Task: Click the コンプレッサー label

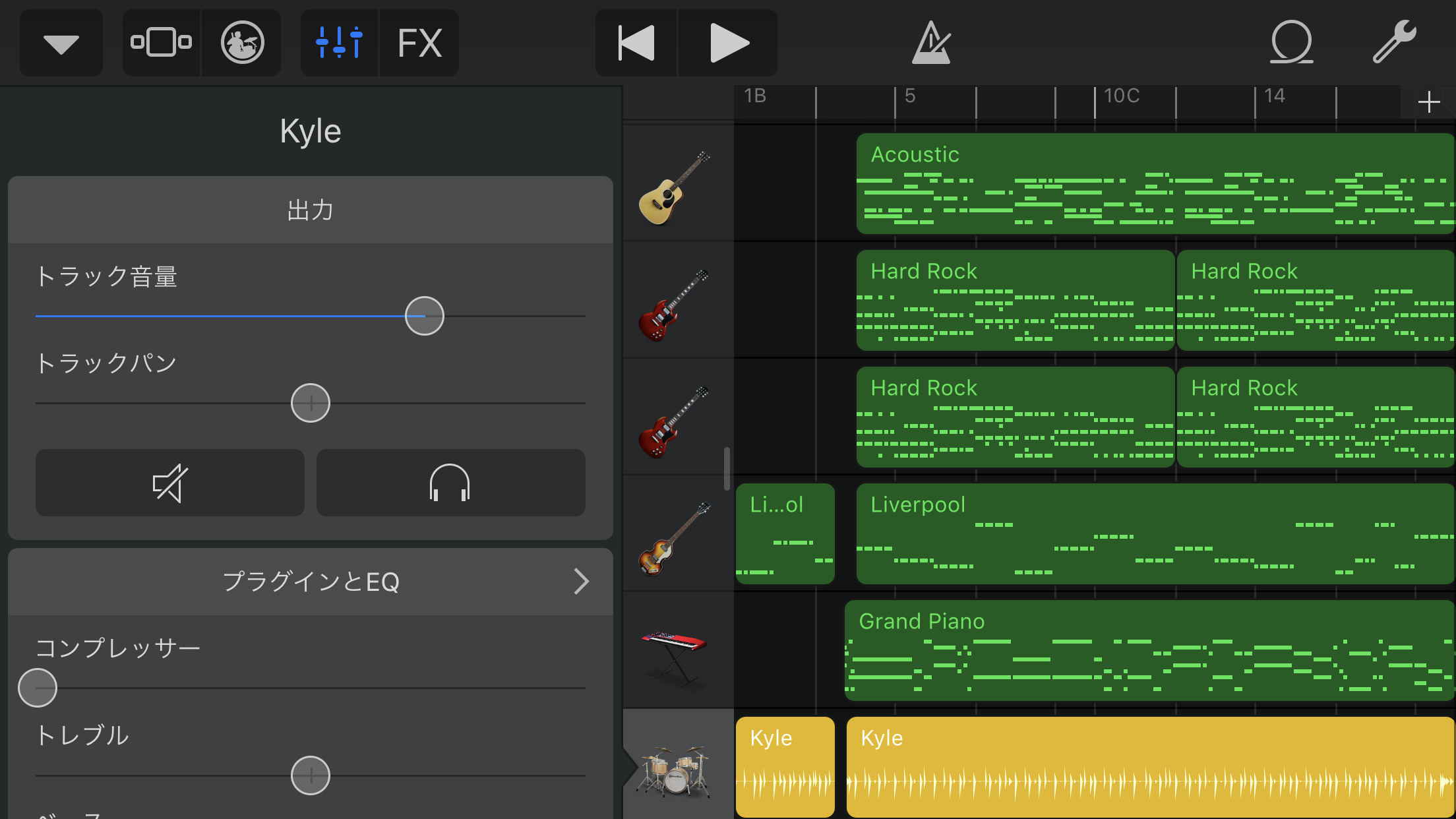Action: coord(118,648)
